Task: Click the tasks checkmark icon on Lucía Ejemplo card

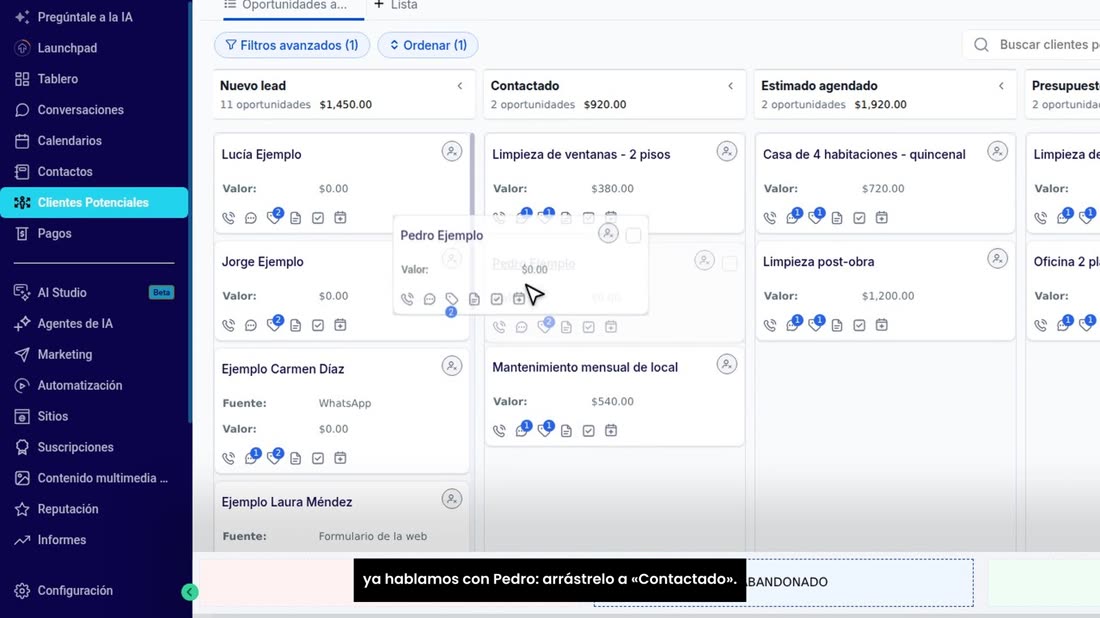Action: coord(318,218)
